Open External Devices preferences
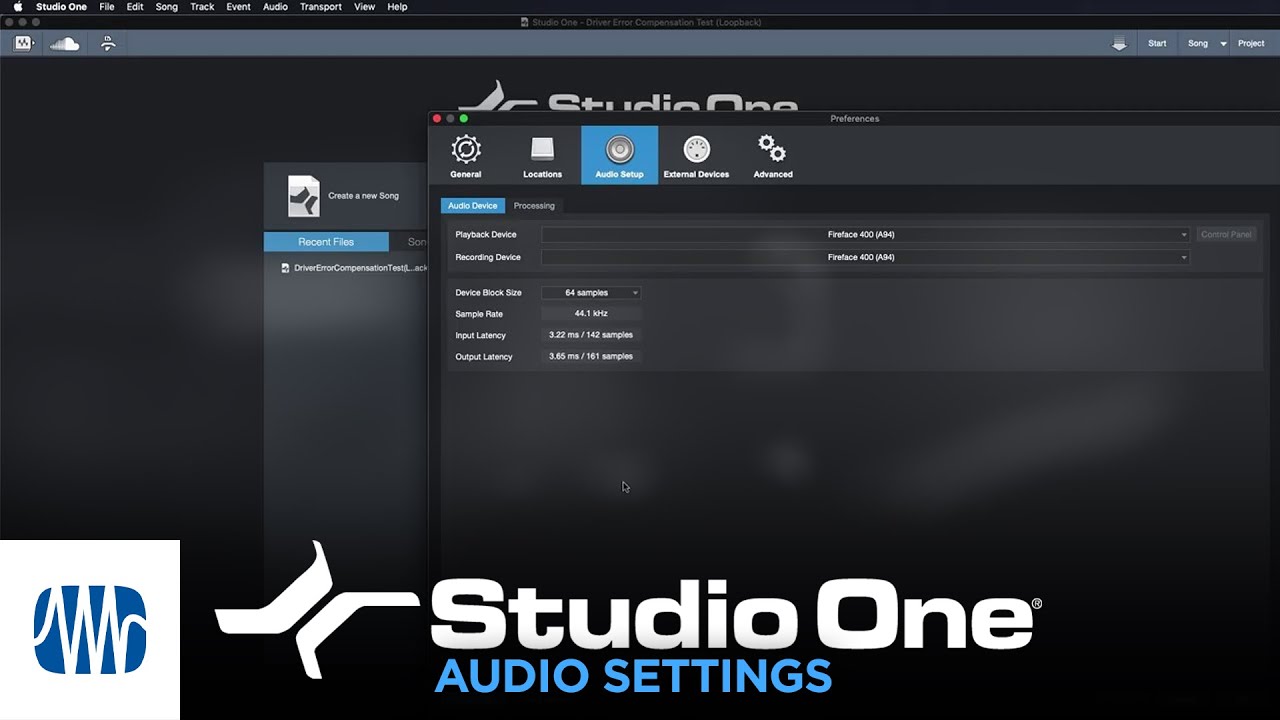Image resolution: width=1280 pixels, height=720 pixels. pos(696,156)
